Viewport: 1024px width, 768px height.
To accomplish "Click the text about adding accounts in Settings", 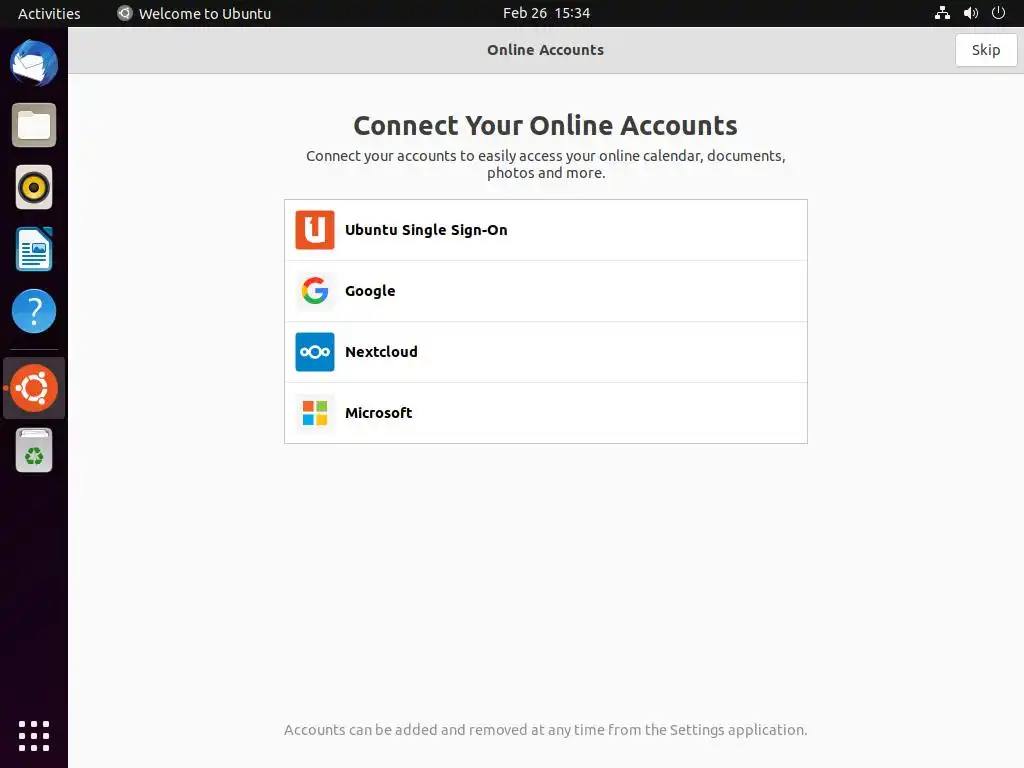I will [x=545, y=729].
